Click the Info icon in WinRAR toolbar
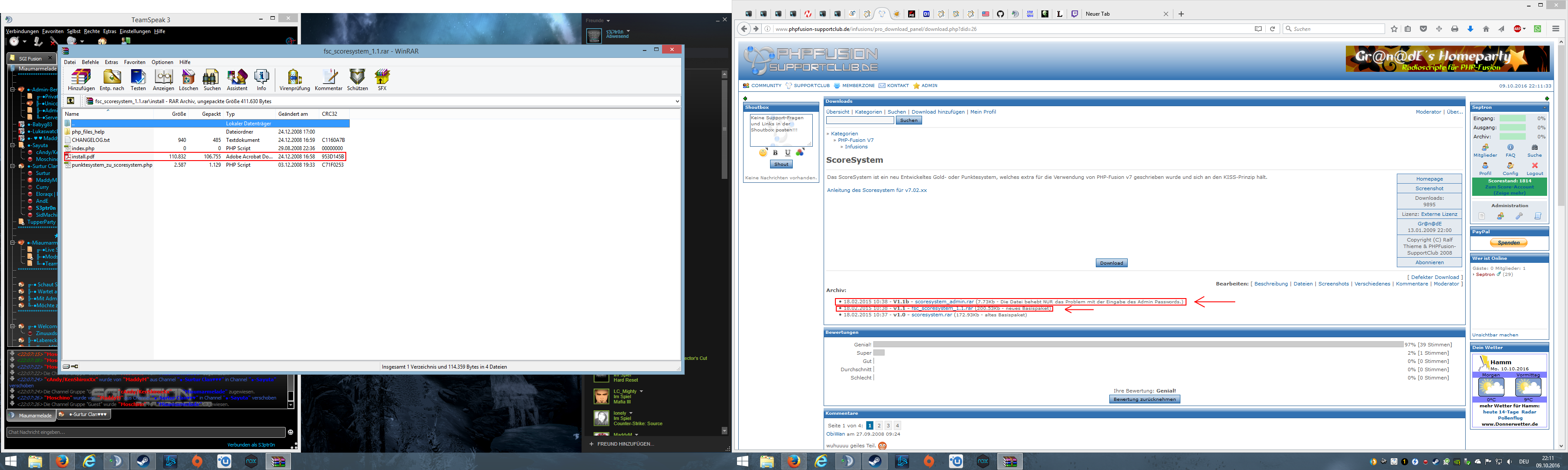The width and height of the screenshot is (1568, 470). click(x=261, y=80)
